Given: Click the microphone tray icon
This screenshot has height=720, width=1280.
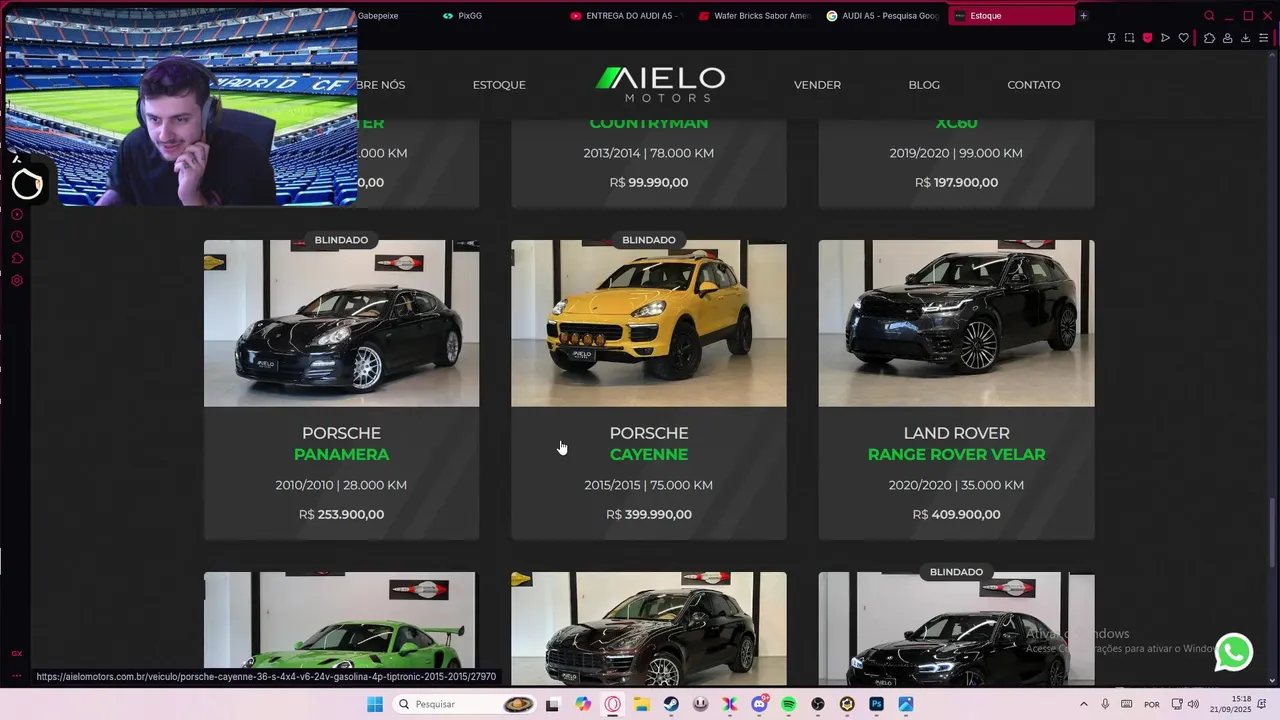Looking at the screenshot, I should (1105, 704).
